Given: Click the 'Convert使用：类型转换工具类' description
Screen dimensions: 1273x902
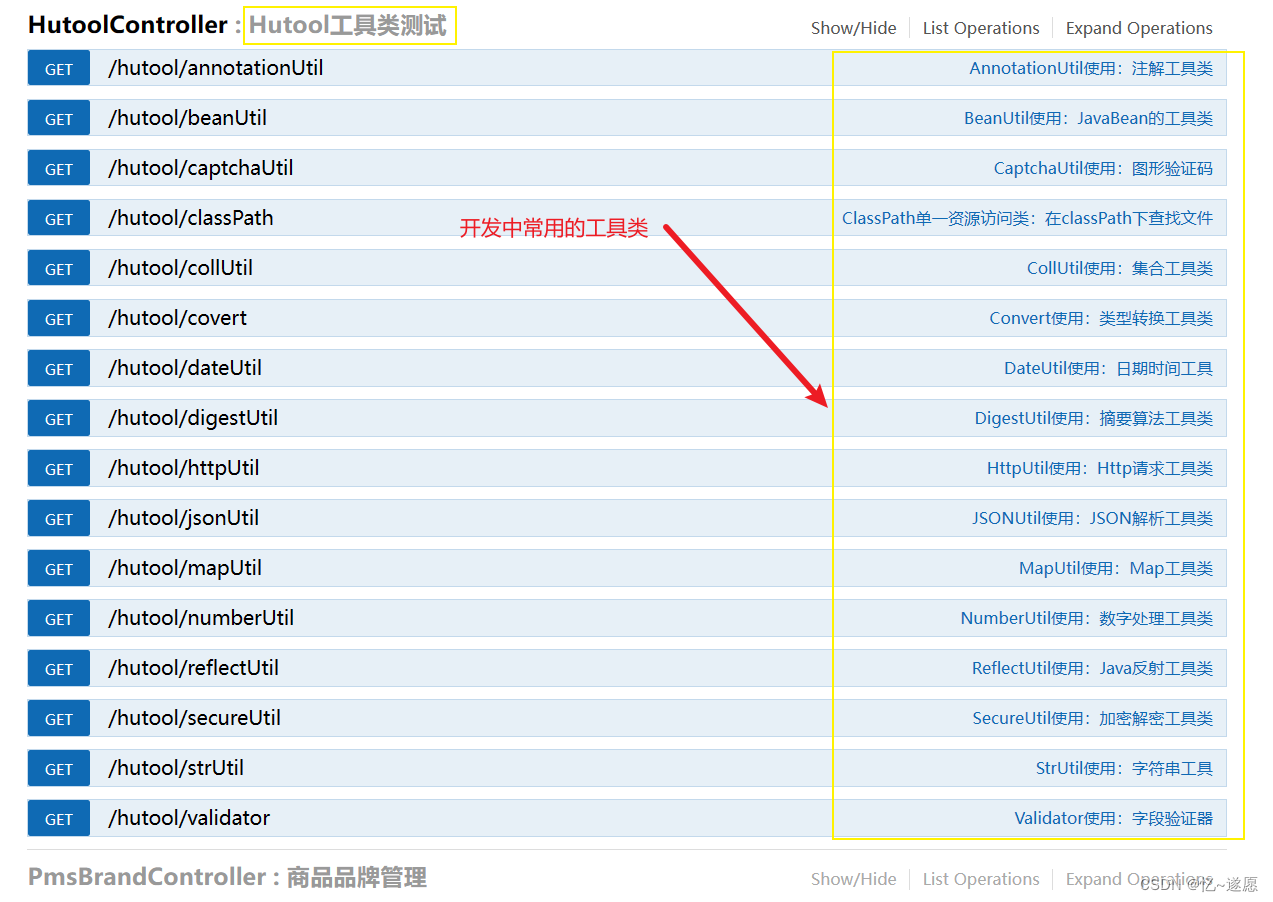Looking at the screenshot, I should pyautogui.click(x=1101, y=319).
